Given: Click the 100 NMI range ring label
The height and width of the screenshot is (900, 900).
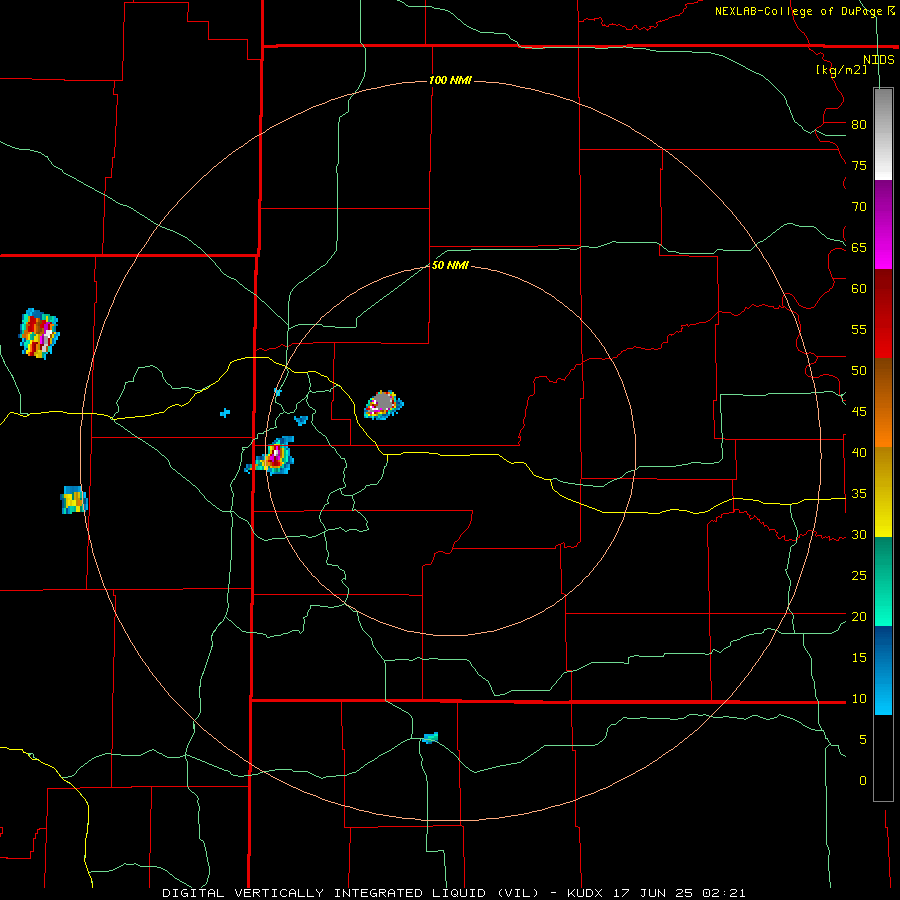Looking at the screenshot, I should [x=450, y=80].
